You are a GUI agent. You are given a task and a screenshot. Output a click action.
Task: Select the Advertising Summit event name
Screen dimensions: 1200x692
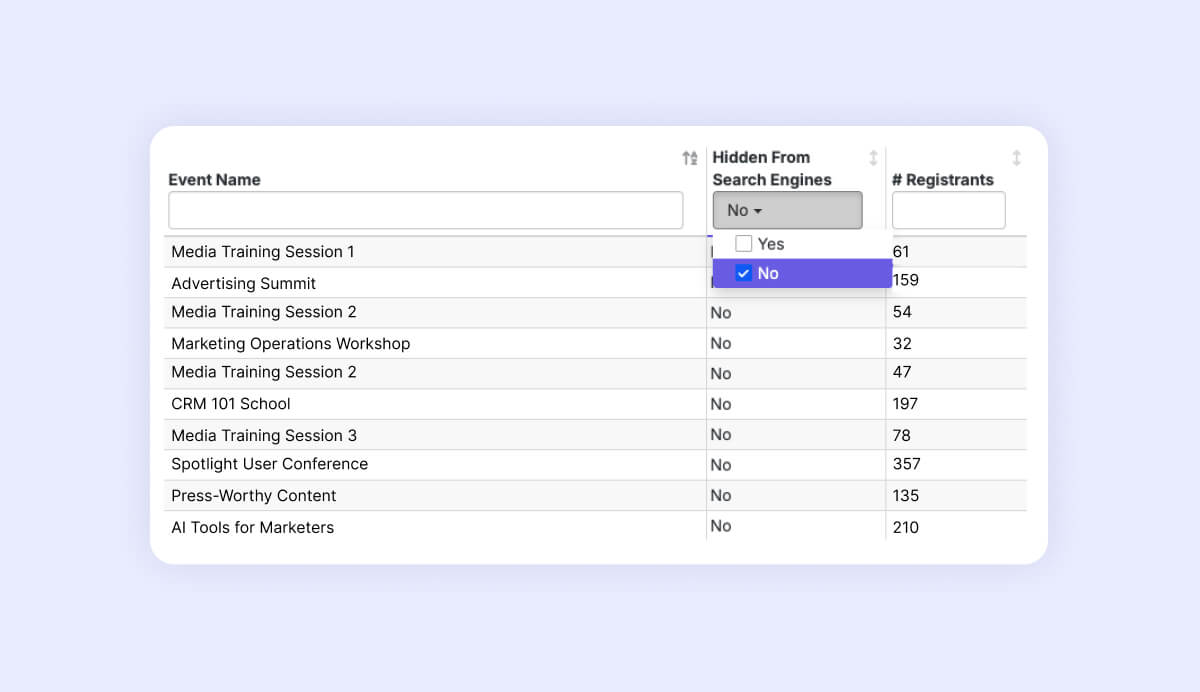pos(243,284)
